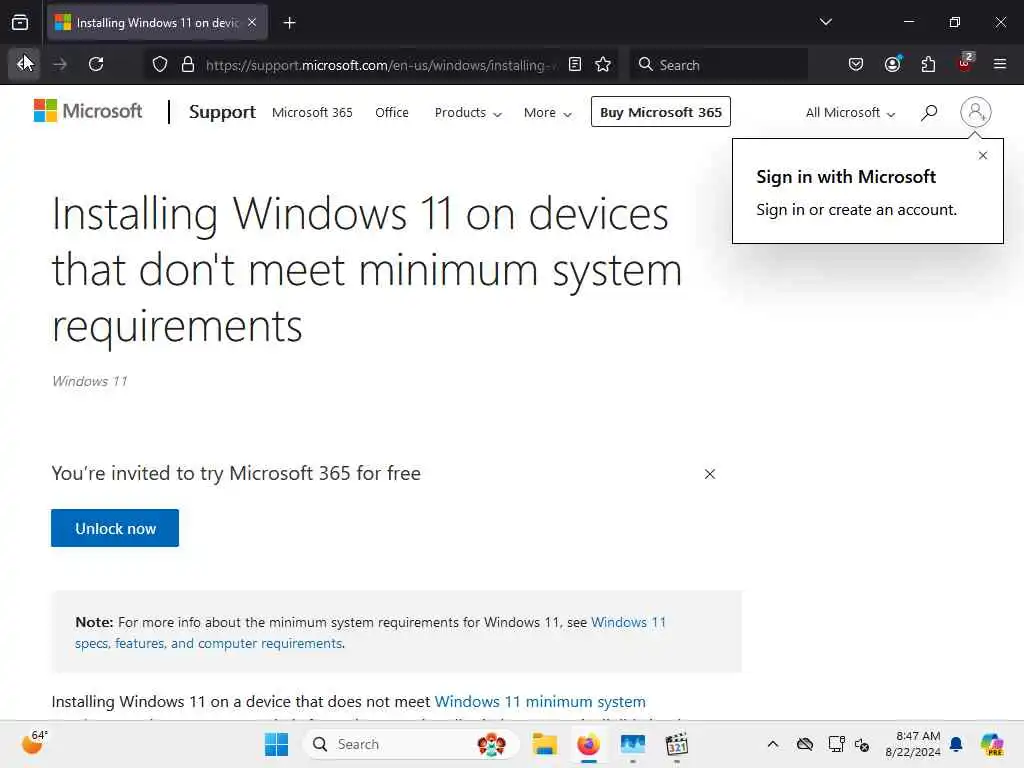Click the Windows 11 italic label

click(x=89, y=381)
